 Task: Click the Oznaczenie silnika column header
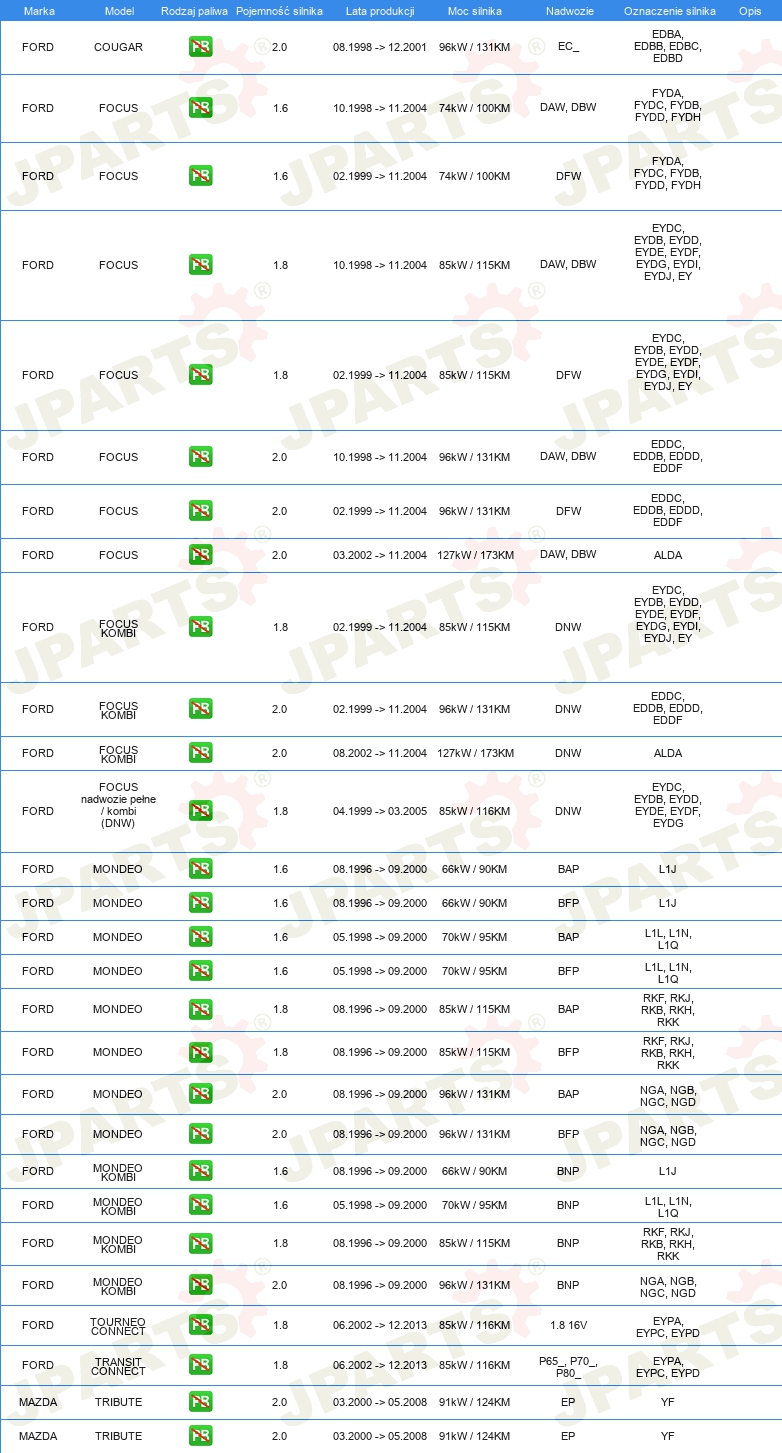pyautogui.click(x=669, y=10)
